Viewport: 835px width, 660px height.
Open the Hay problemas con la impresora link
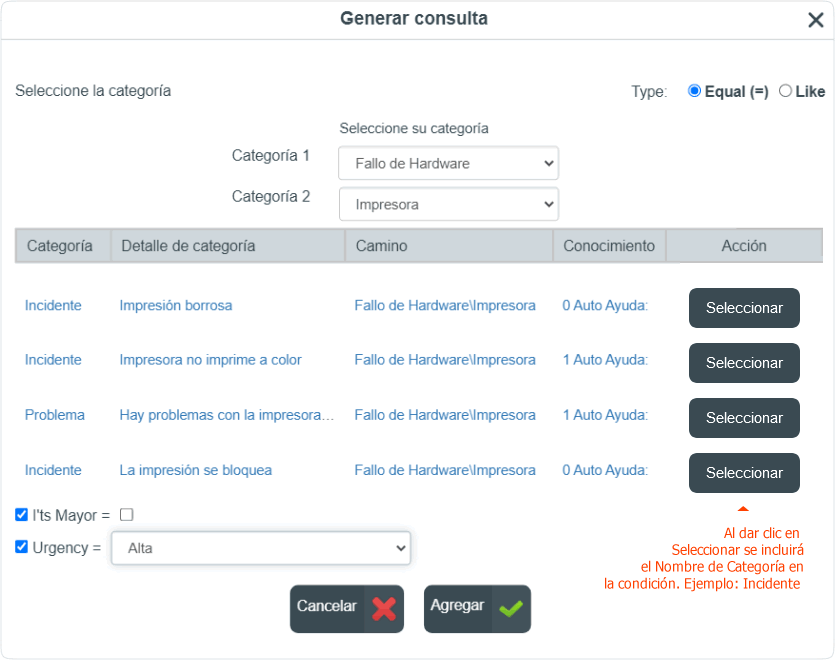point(227,415)
